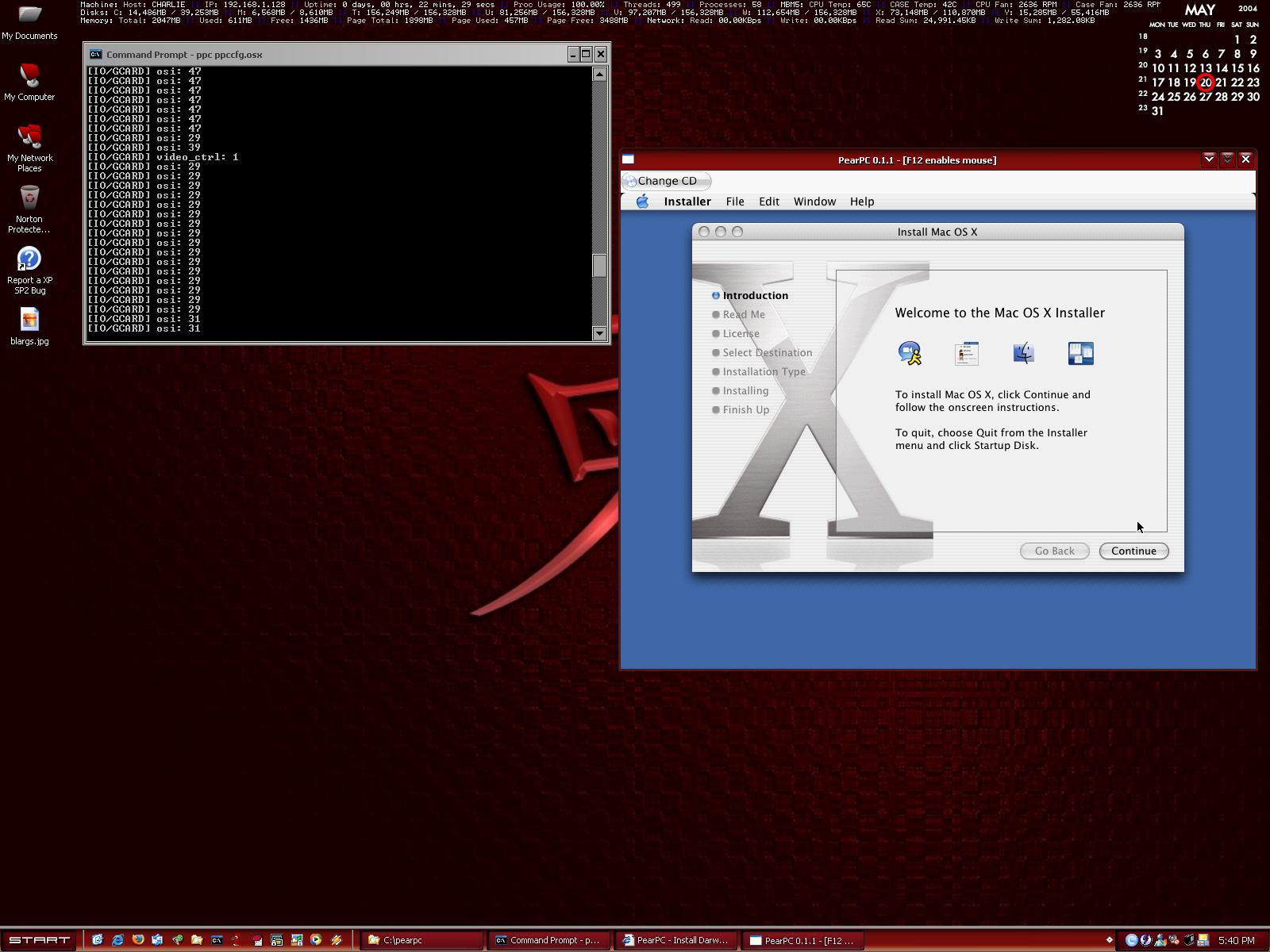
Task: Select the Finish Up step in the Installer sidebar
Action: tap(741, 409)
